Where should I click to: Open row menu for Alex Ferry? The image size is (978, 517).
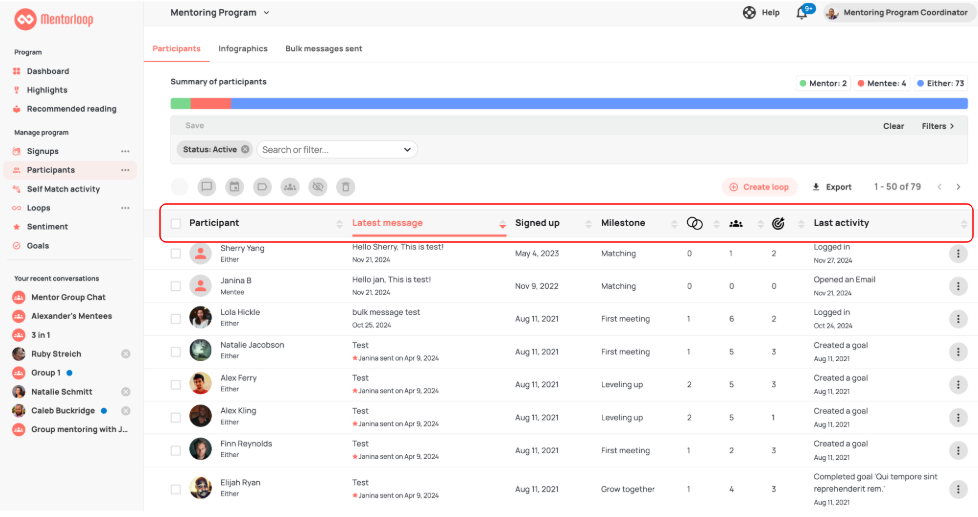[958, 385]
